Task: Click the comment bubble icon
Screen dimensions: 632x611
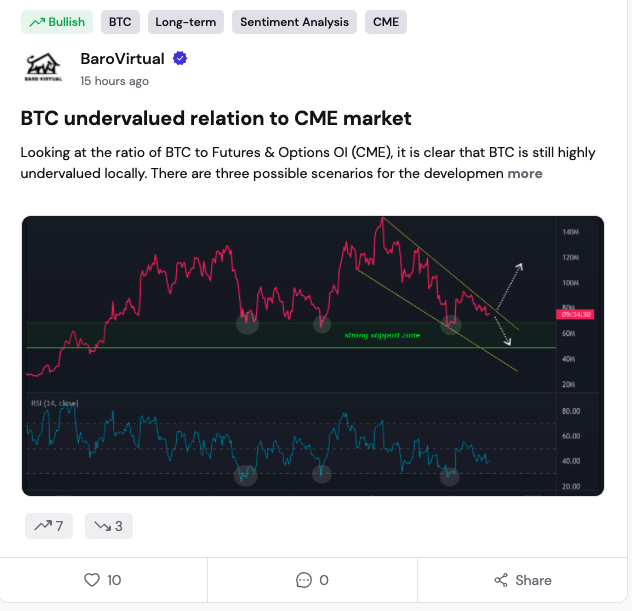Action: (304, 580)
